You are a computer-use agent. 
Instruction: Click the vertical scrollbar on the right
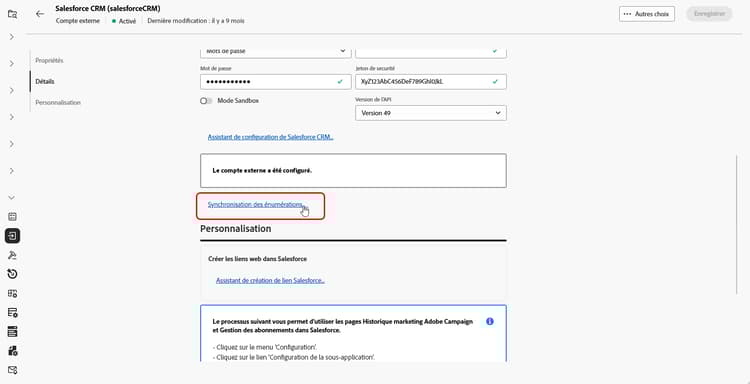point(737,225)
